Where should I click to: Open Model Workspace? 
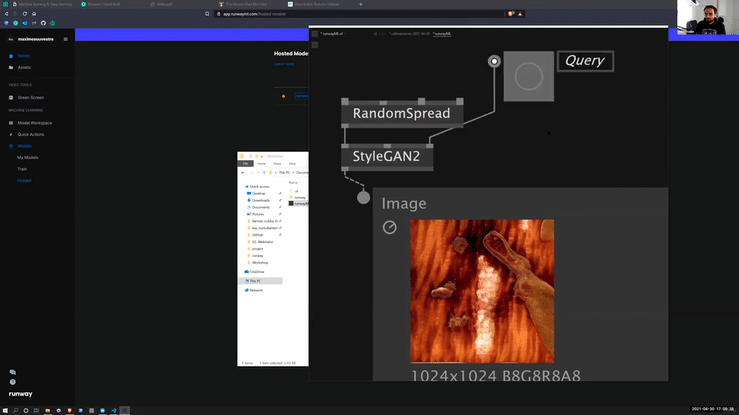pos(34,123)
